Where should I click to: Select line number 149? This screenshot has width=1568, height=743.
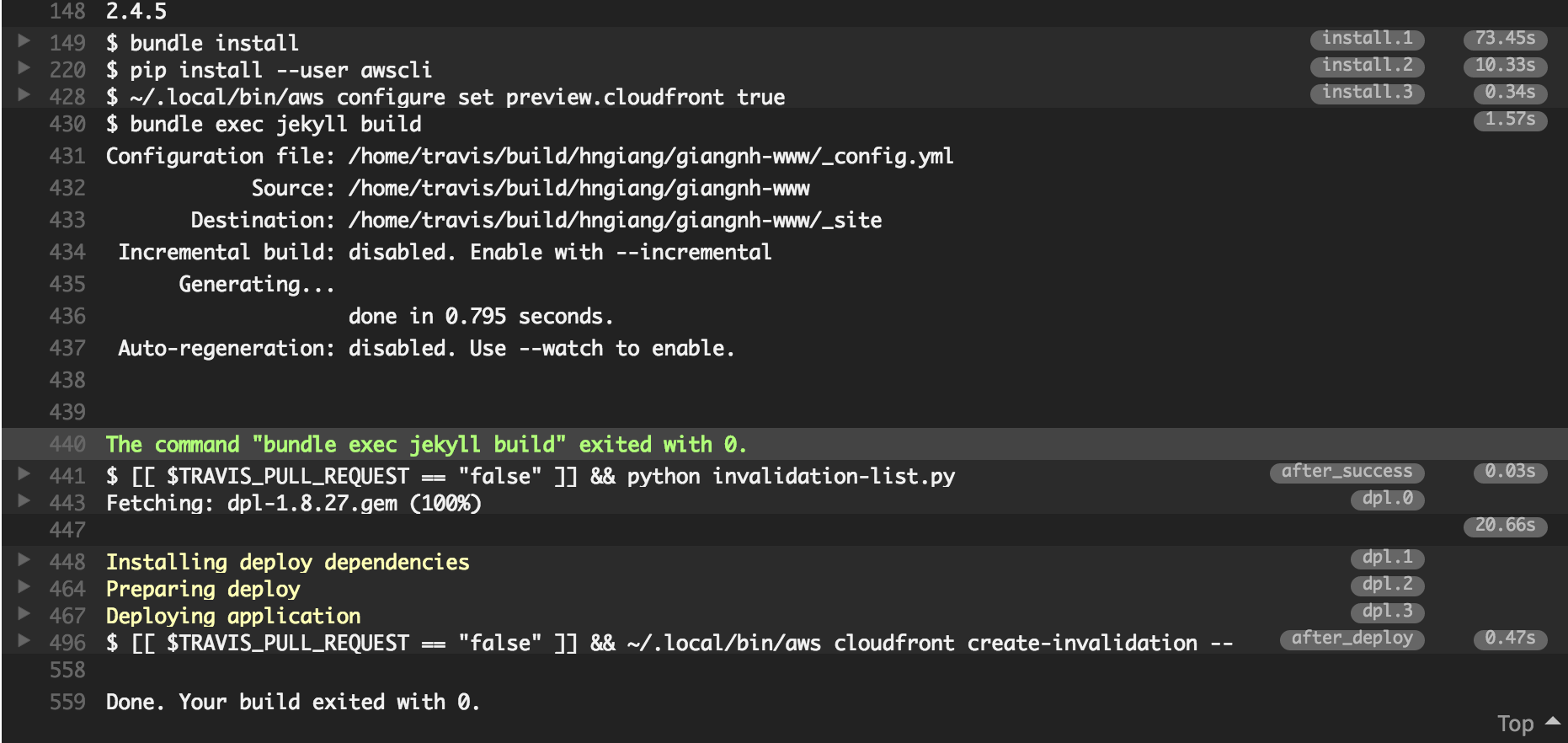click(x=67, y=43)
